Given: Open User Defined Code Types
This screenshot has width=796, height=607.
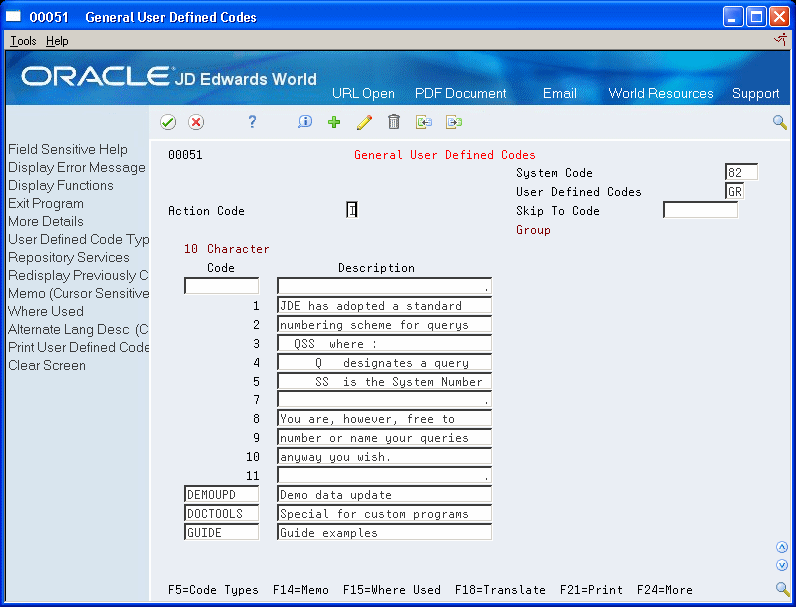Looking at the screenshot, I should click(79, 240).
